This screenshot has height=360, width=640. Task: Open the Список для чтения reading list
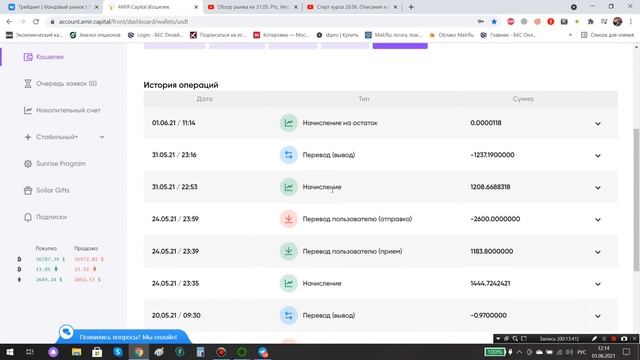(607, 35)
